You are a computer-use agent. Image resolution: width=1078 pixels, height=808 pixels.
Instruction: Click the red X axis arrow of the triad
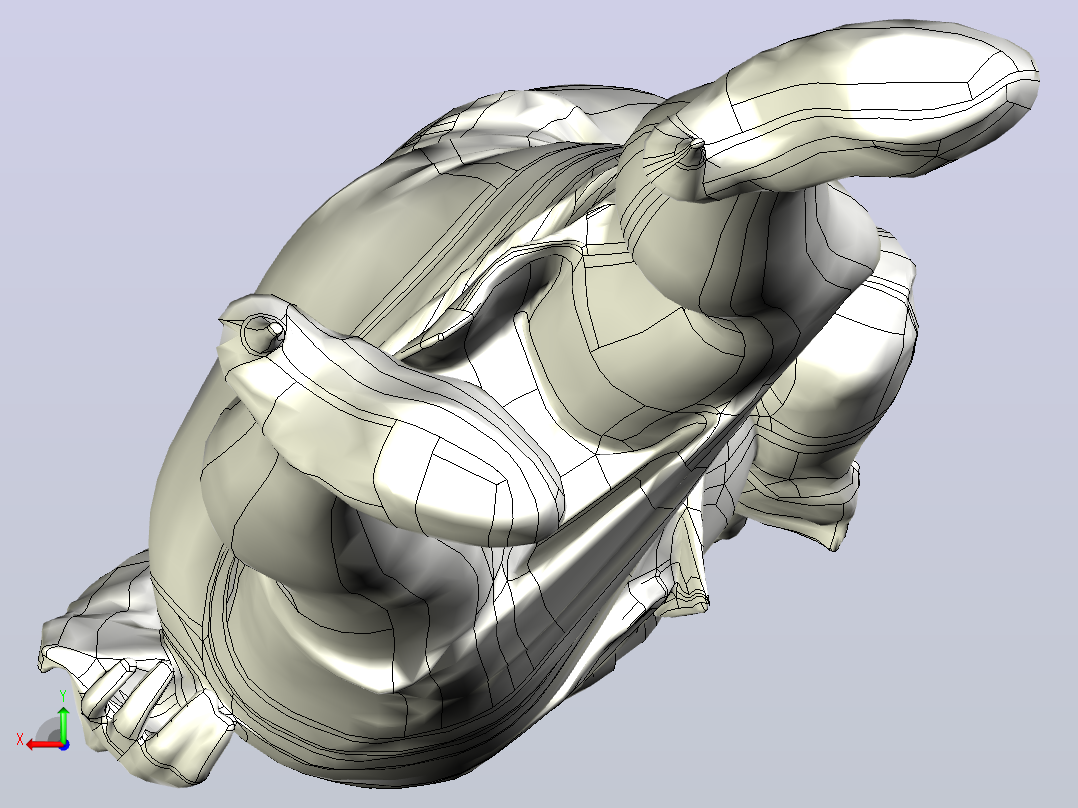pyautogui.click(x=43, y=745)
